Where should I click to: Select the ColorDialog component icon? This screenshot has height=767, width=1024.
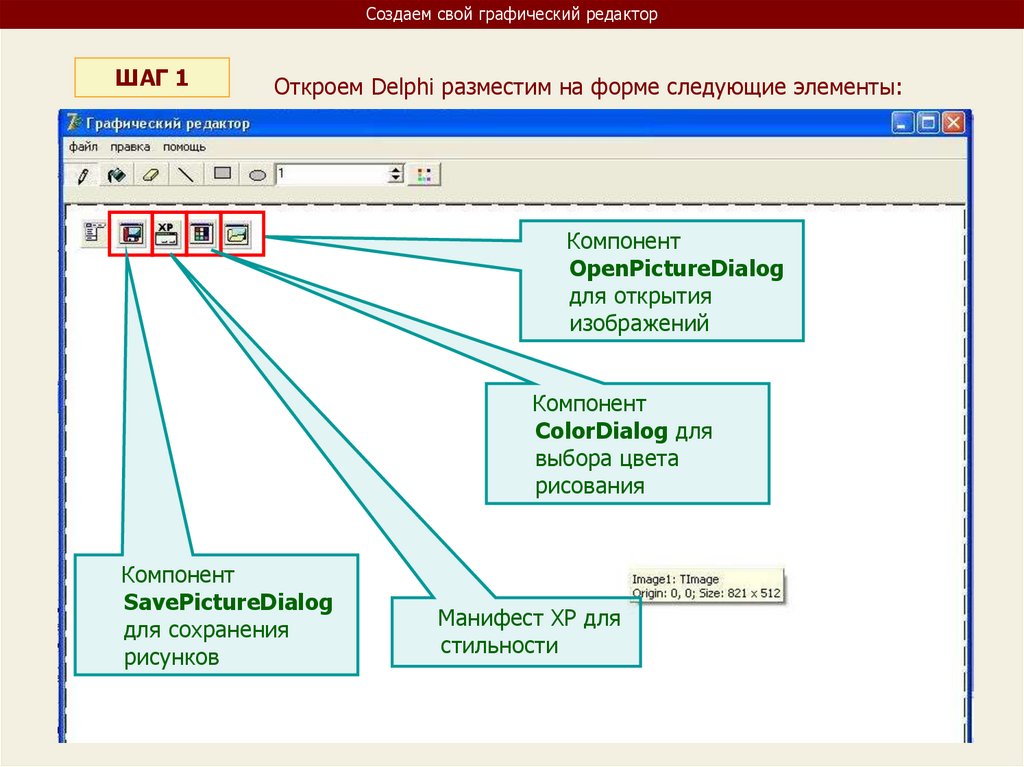tap(202, 233)
